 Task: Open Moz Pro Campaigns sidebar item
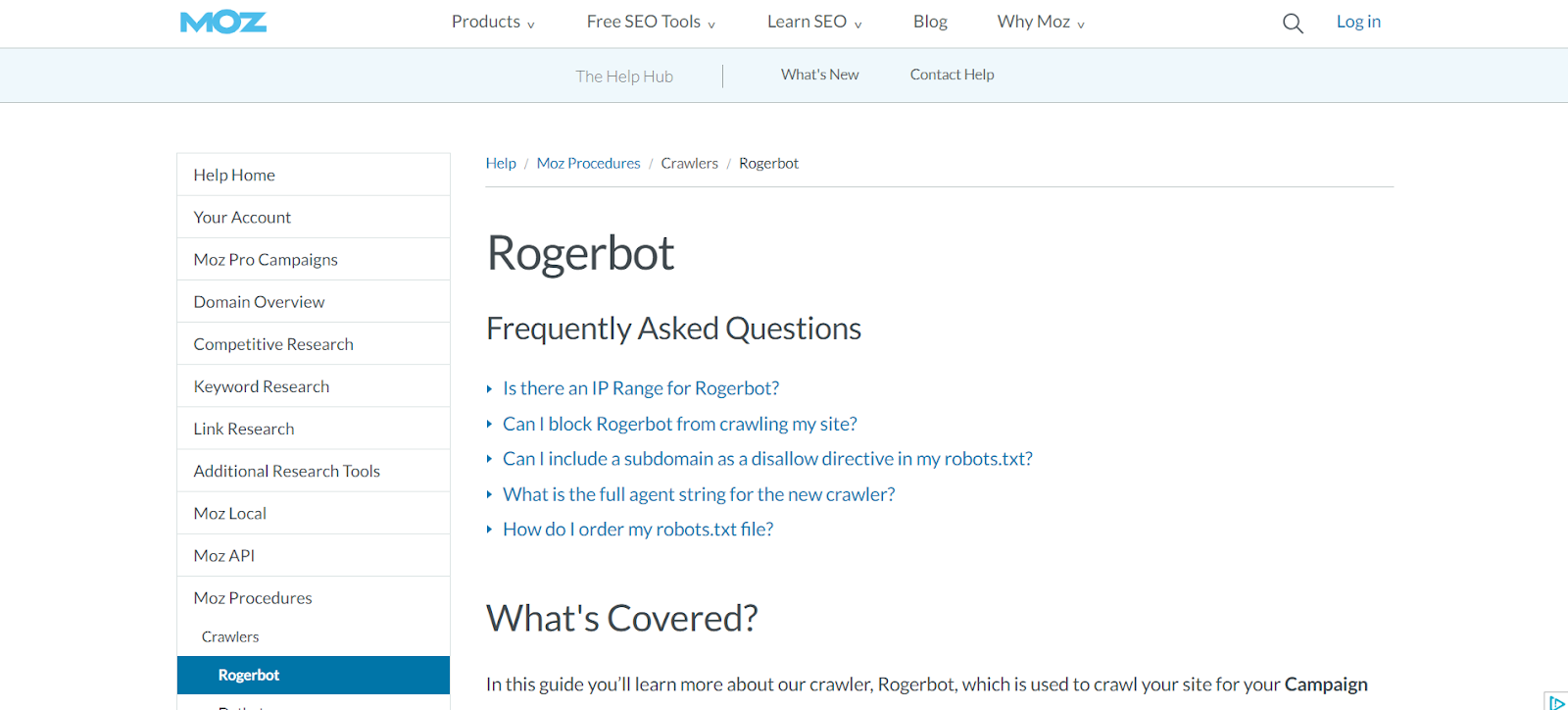pos(314,259)
